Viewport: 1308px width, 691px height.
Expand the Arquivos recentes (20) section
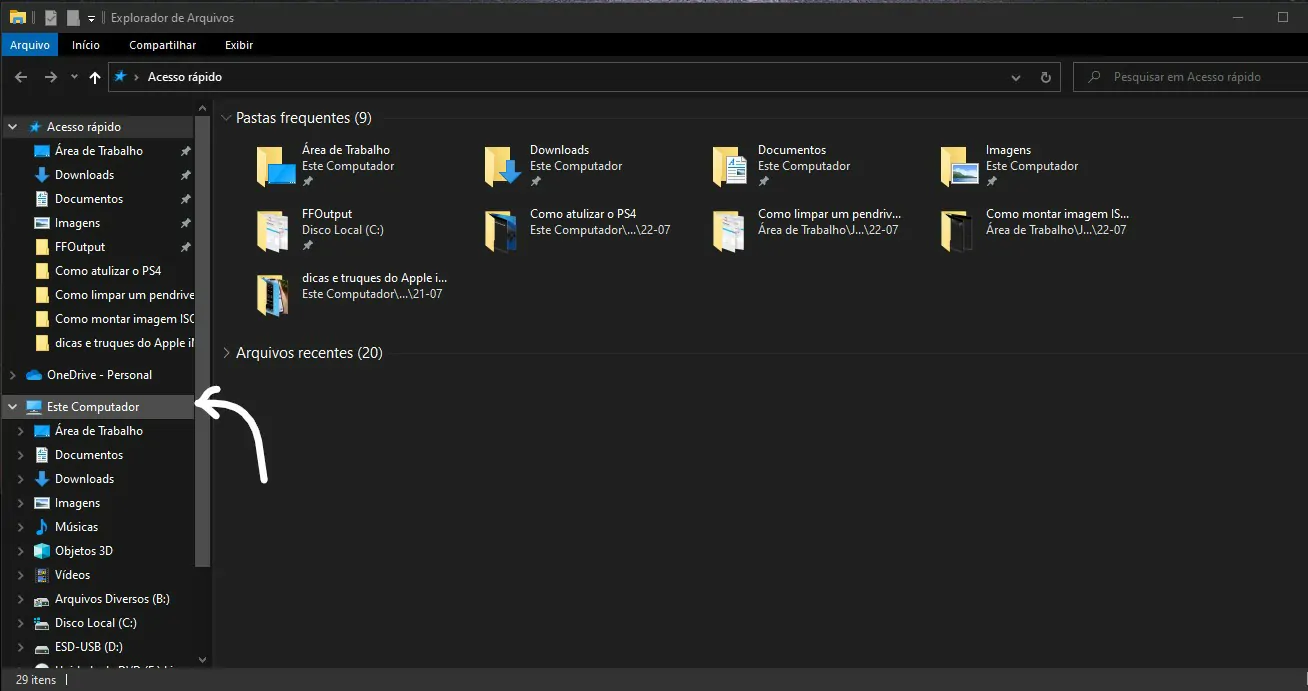point(227,353)
